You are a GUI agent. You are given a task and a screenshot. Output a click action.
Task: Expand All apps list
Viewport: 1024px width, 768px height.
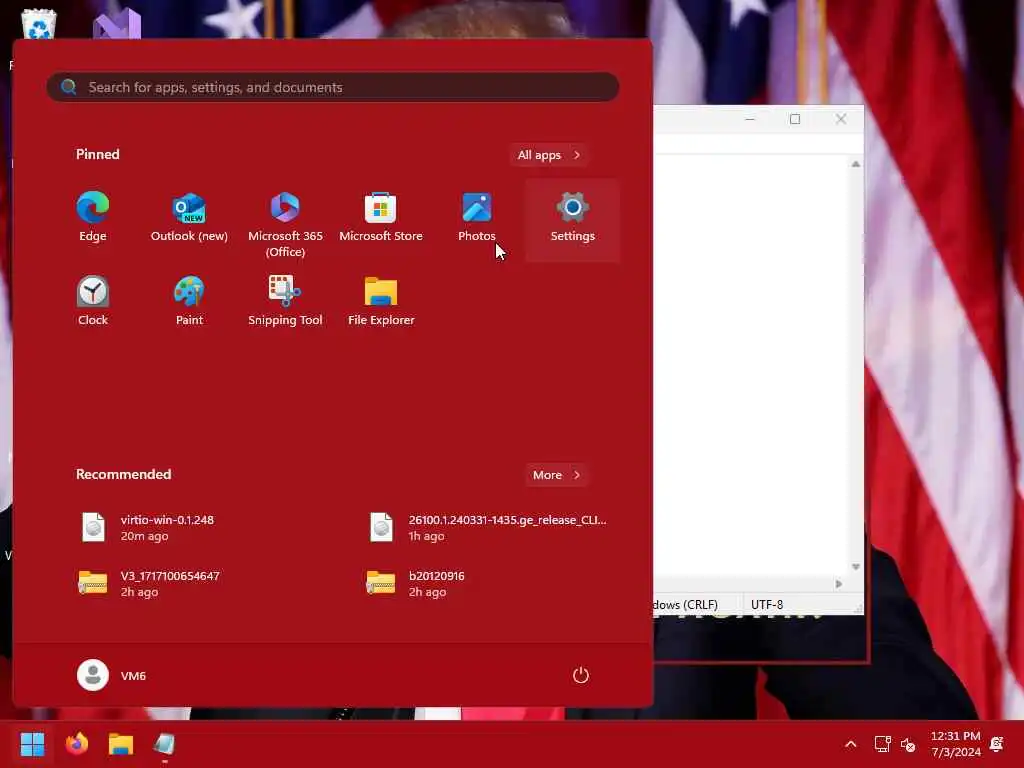549,155
